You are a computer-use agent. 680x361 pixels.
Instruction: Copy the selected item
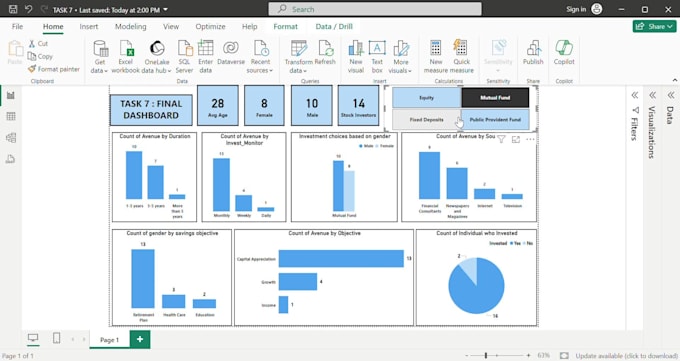pos(40,56)
